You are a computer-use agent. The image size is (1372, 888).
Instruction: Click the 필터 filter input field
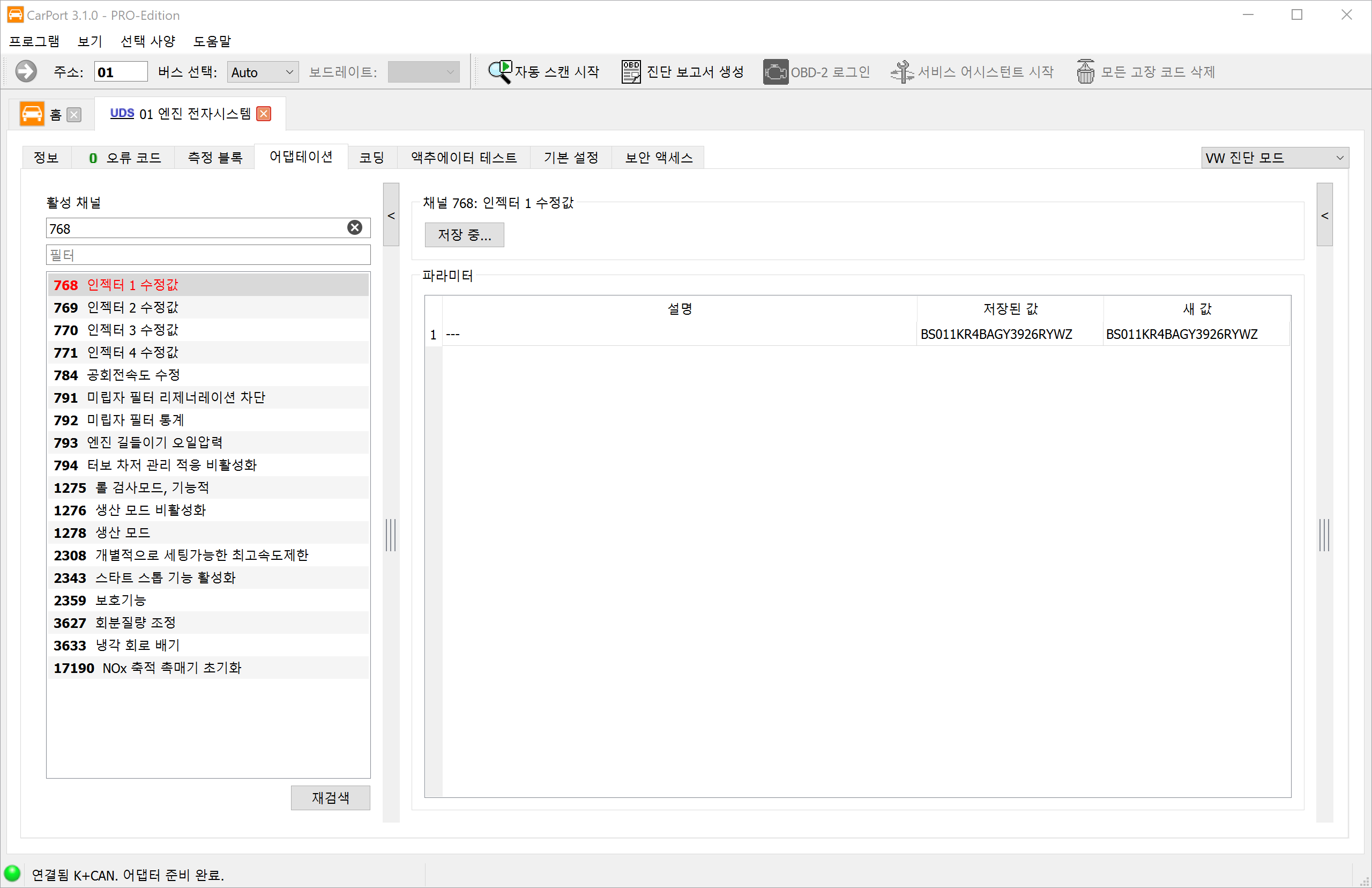[x=208, y=255]
